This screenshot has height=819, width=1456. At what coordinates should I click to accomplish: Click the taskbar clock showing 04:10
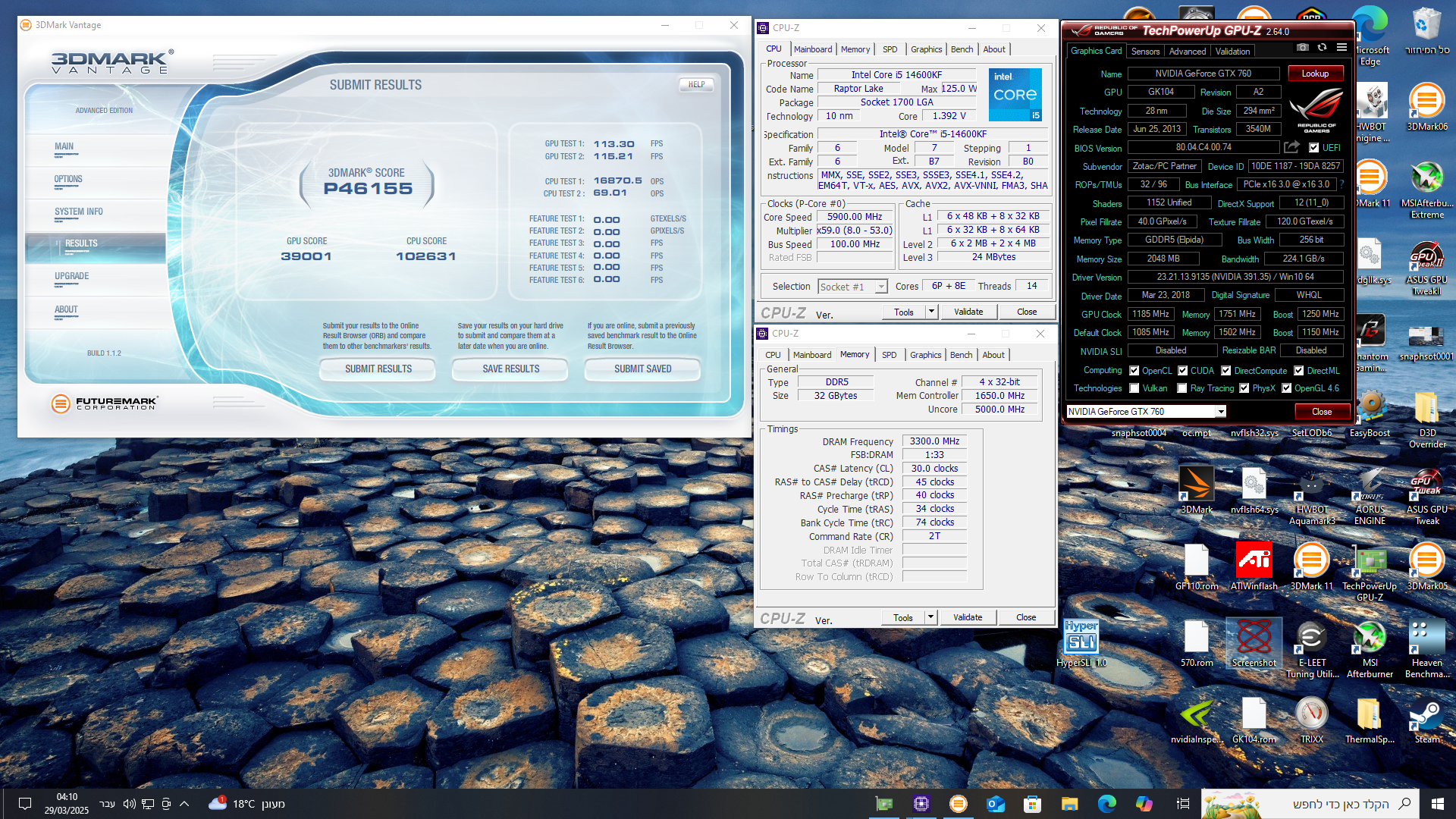[x=67, y=804]
